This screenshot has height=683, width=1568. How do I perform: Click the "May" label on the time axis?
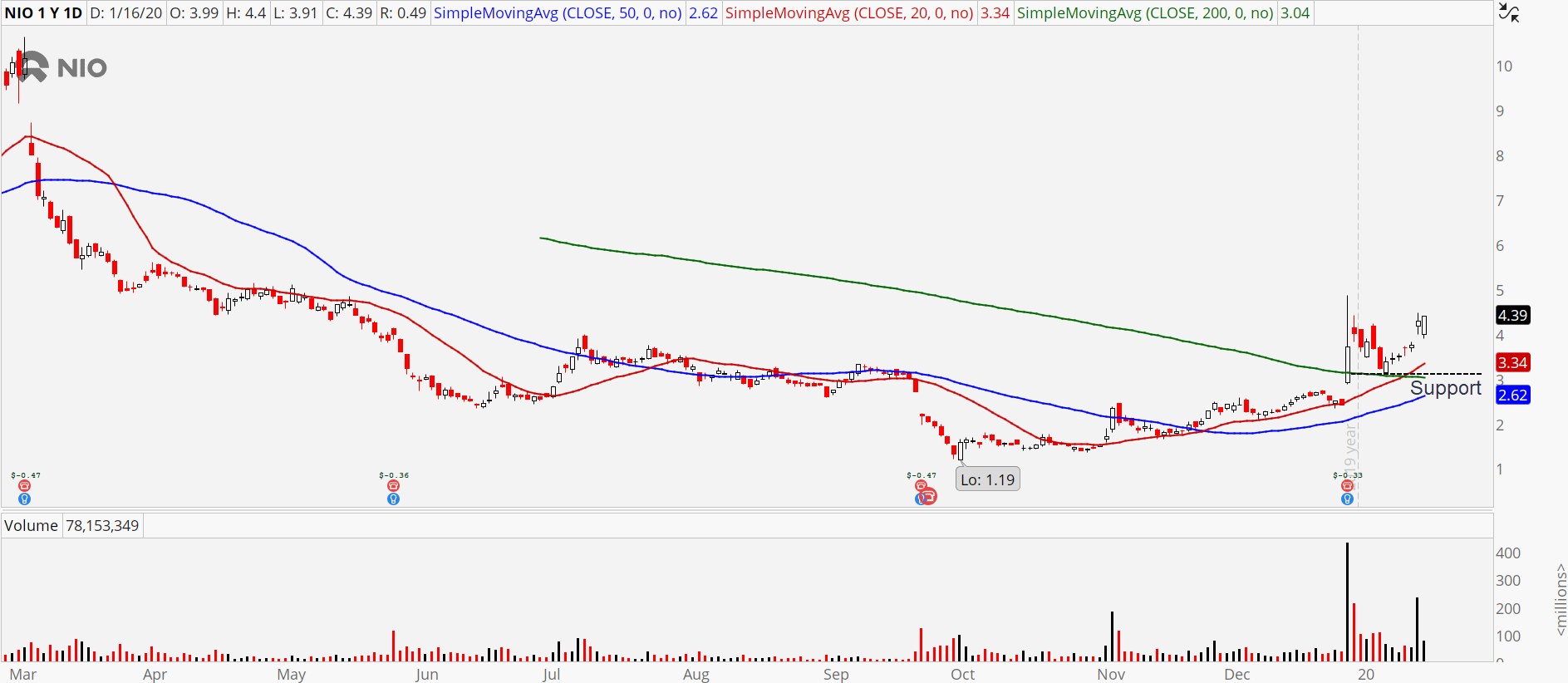pos(291,674)
